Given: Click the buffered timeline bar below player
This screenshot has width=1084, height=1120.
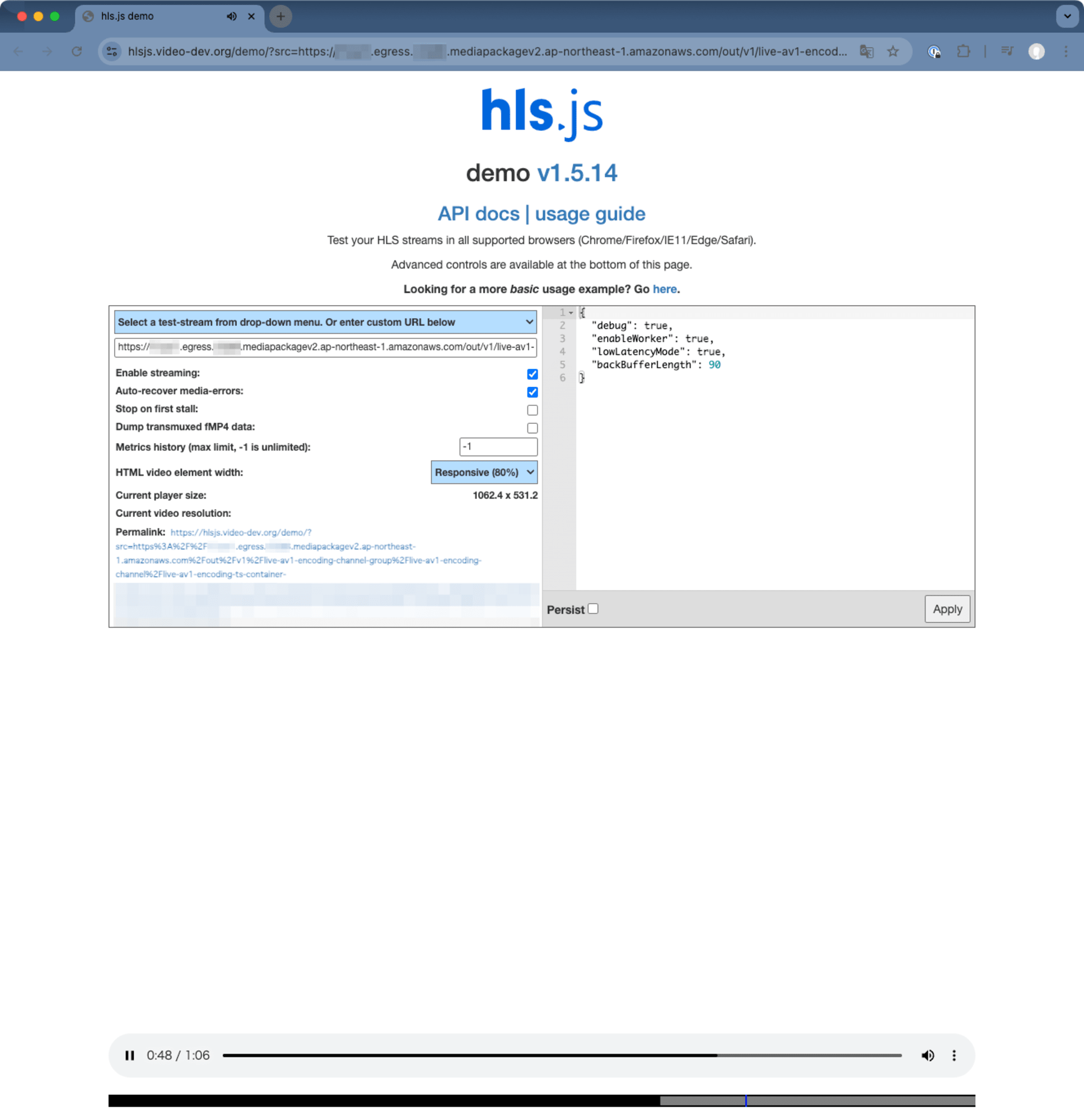Looking at the screenshot, I should coord(541,1100).
